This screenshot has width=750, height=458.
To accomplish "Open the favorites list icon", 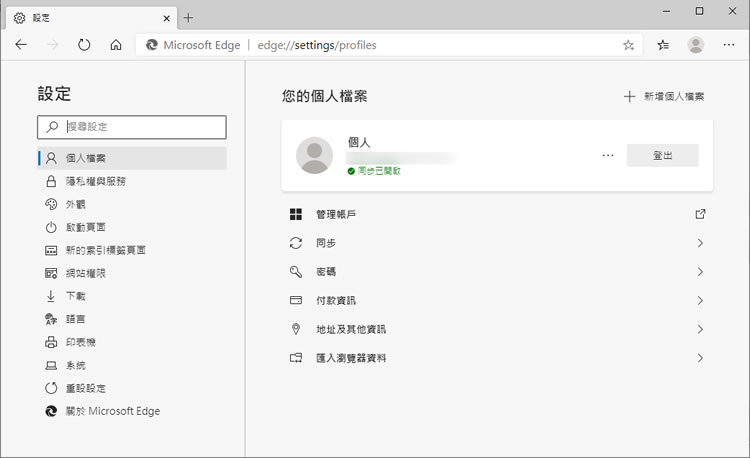I will pyautogui.click(x=663, y=45).
